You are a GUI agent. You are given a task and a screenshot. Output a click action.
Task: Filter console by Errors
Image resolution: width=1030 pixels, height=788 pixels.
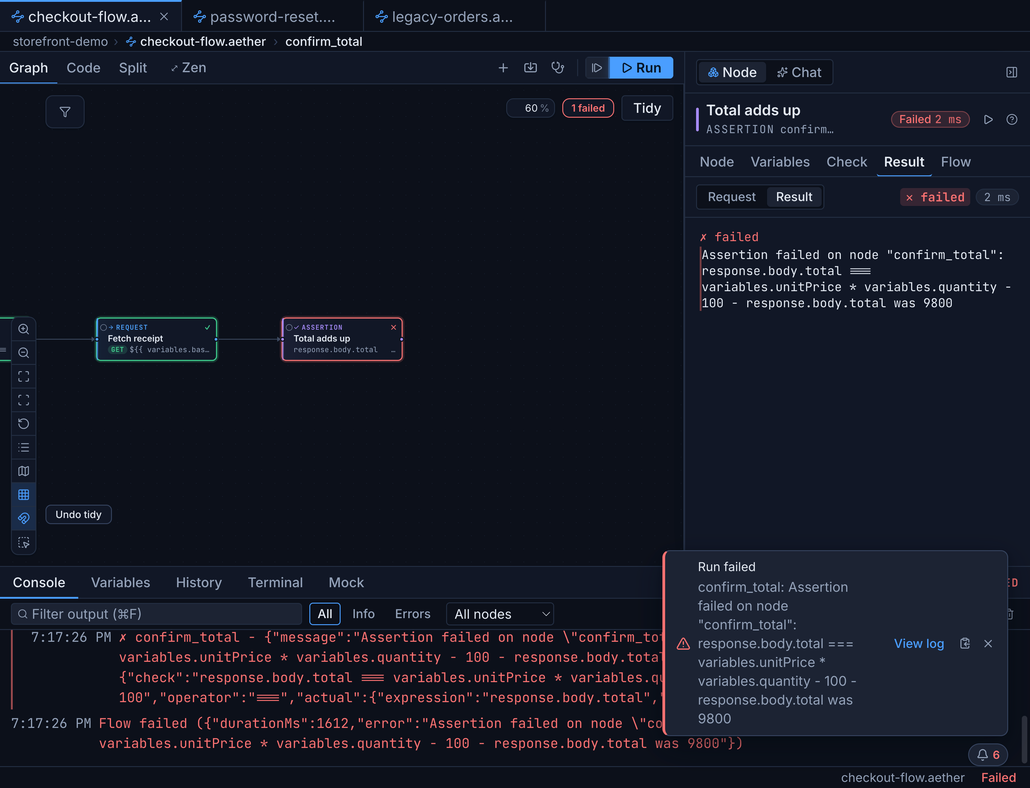(x=413, y=614)
